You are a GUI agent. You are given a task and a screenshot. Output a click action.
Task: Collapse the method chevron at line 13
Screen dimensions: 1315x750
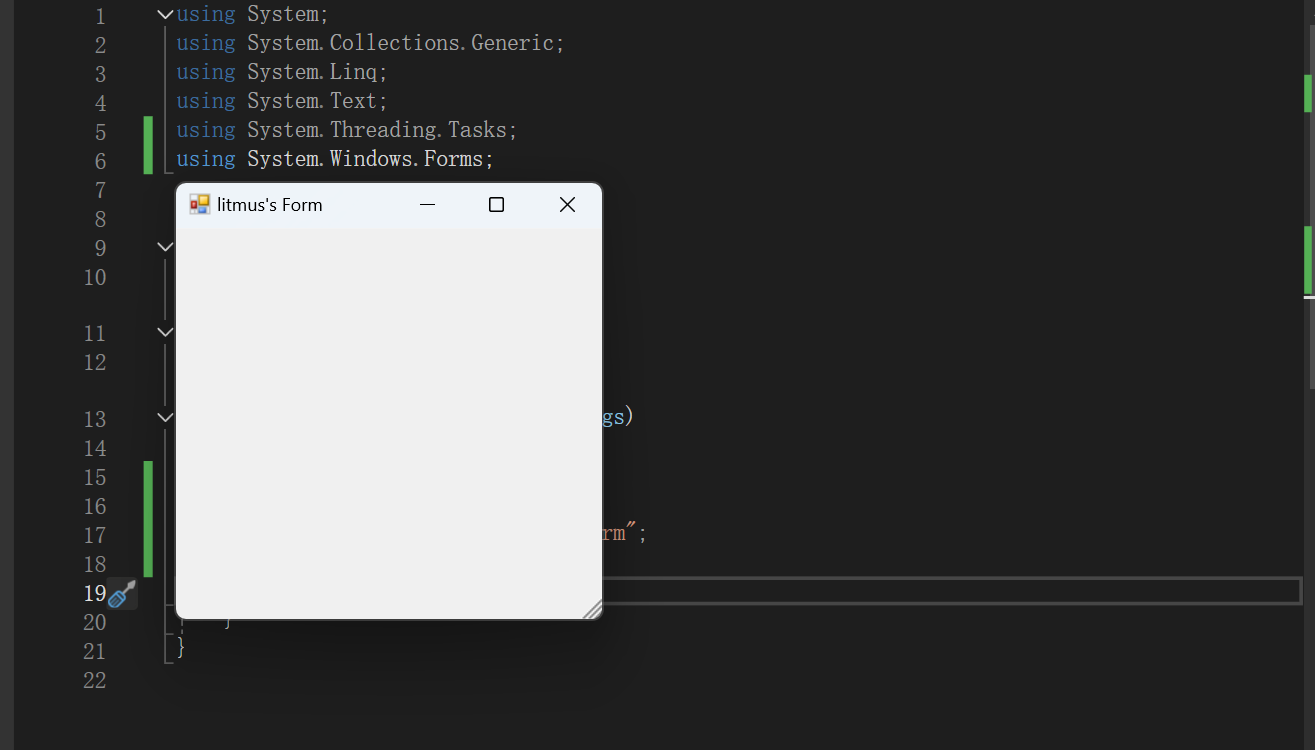(165, 417)
